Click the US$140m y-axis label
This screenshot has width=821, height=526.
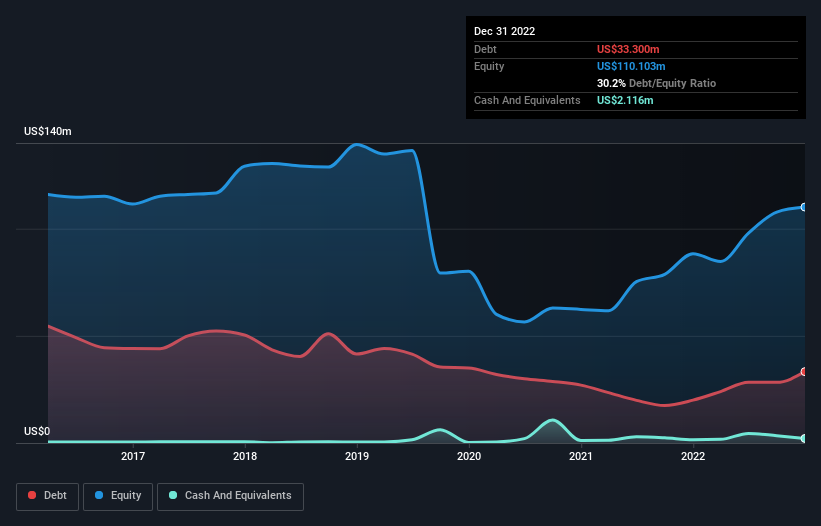click(48, 131)
